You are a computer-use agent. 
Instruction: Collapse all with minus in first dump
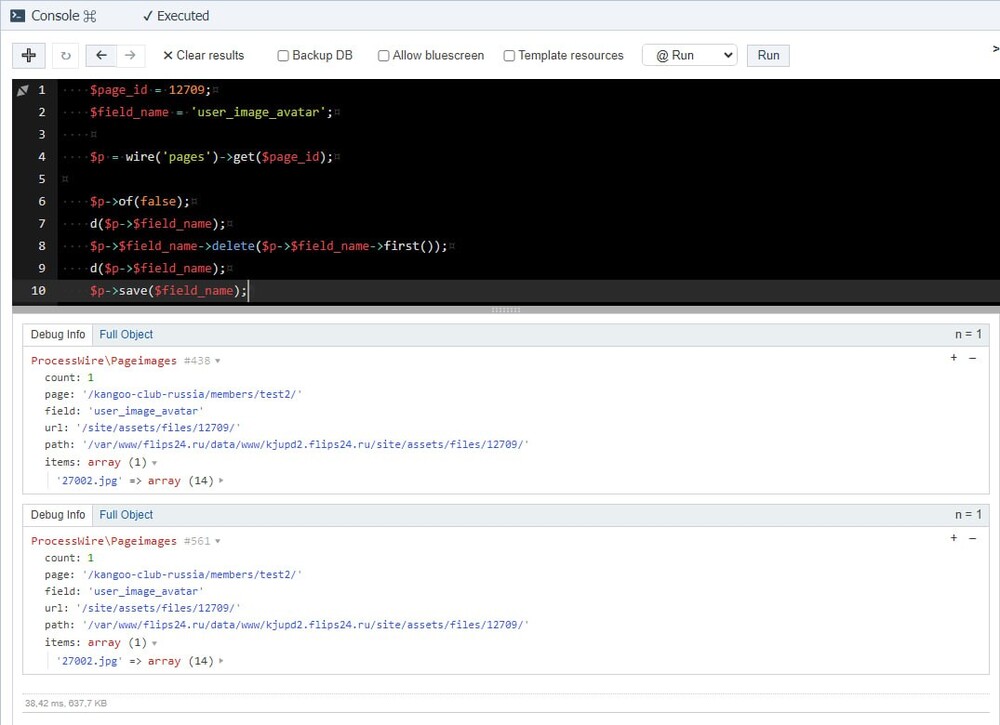(972, 358)
